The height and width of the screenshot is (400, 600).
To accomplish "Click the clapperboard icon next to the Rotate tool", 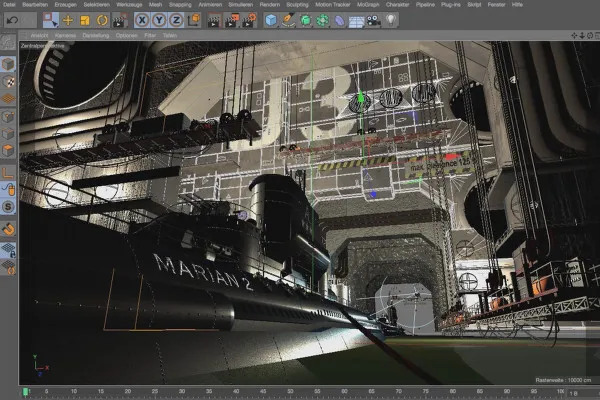I will point(120,20).
